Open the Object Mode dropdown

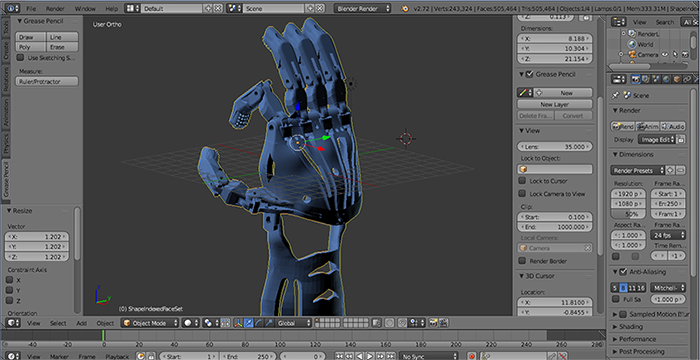click(x=150, y=322)
